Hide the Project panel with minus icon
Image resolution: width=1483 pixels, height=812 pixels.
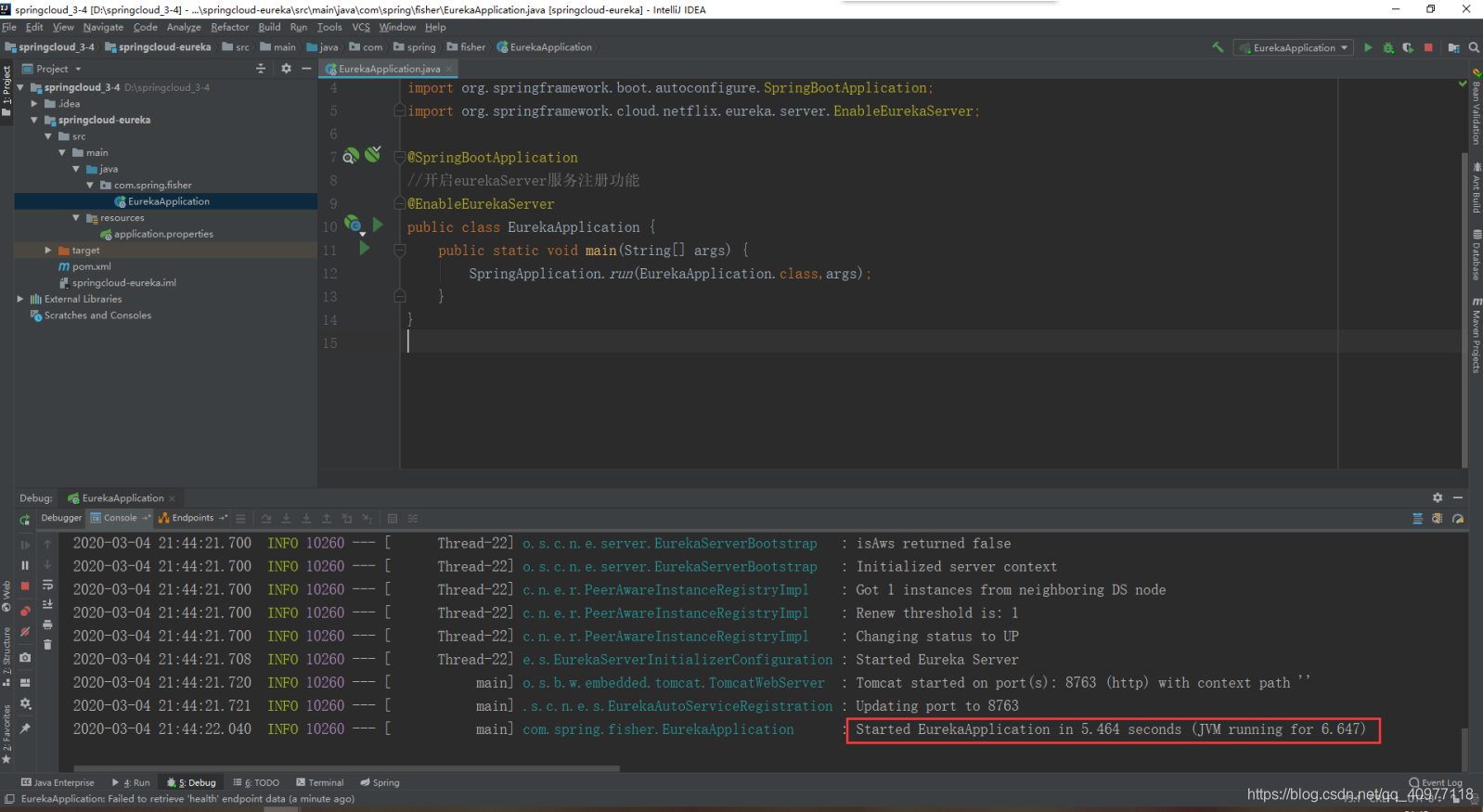[x=306, y=69]
